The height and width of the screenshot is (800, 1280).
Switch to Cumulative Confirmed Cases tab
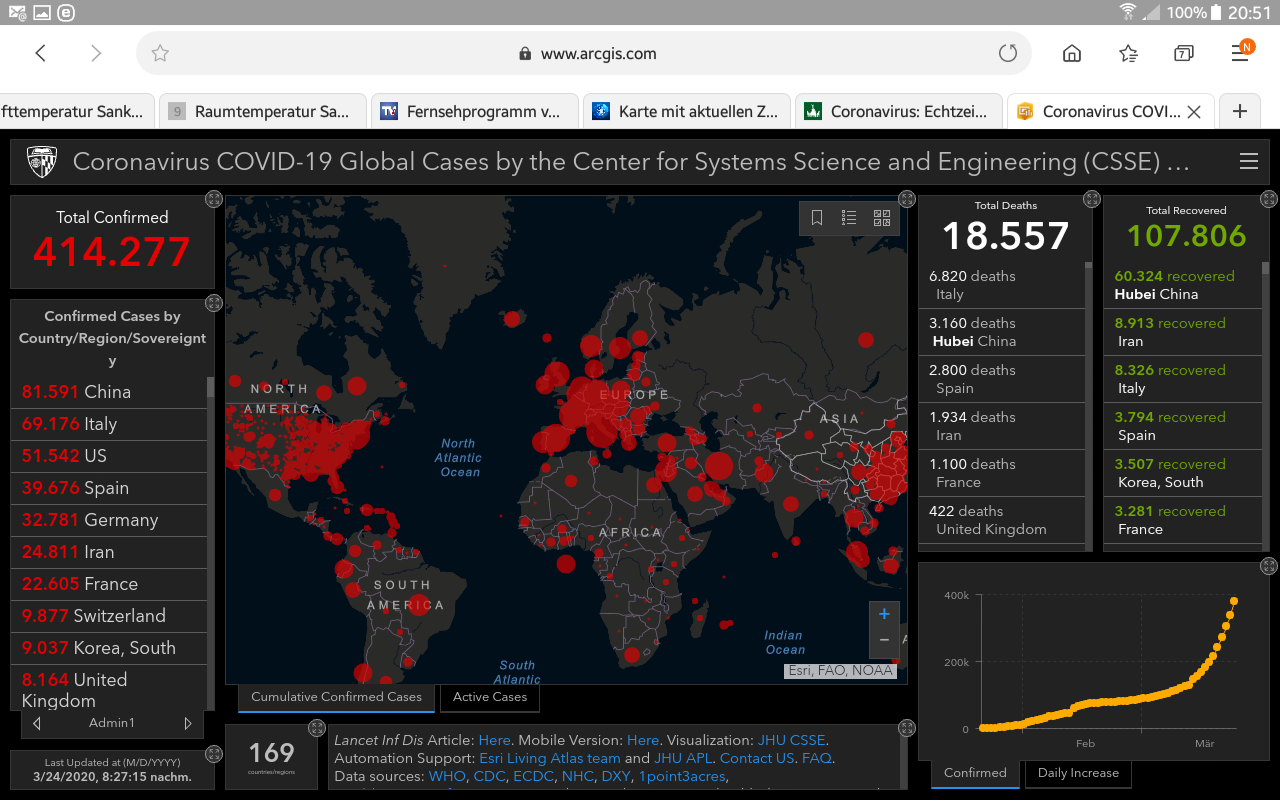pyautogui.click(x=336, y=697)
